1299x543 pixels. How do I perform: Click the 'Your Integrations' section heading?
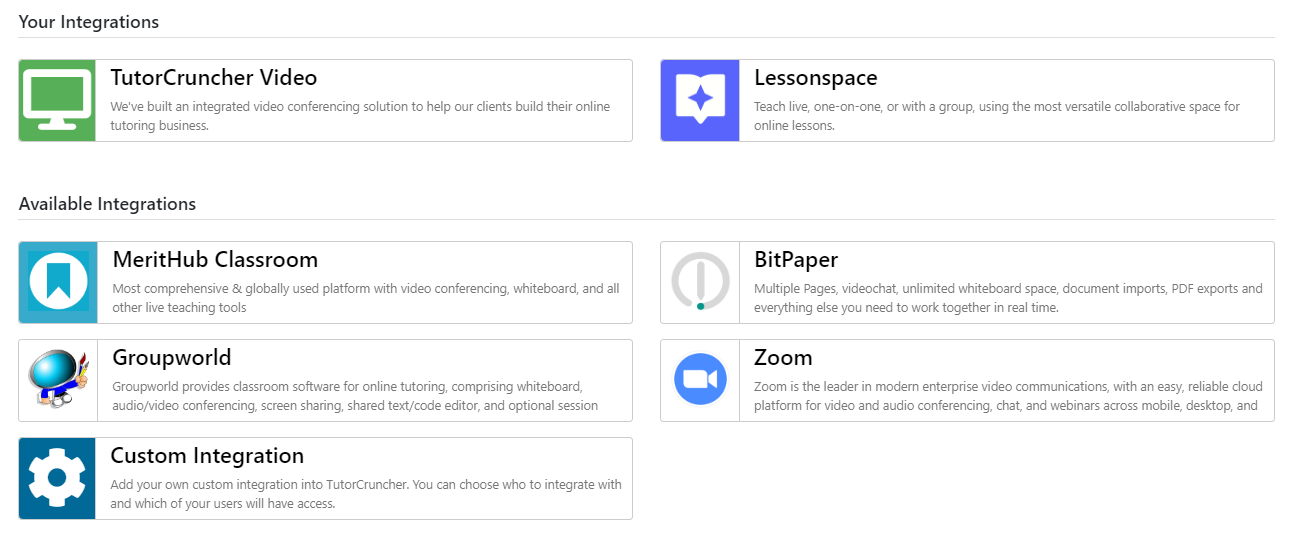click(x=89, y=22)
